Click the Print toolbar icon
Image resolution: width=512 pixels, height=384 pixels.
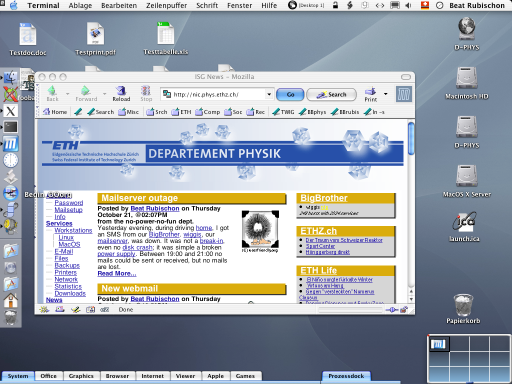[x=370, y=94]
